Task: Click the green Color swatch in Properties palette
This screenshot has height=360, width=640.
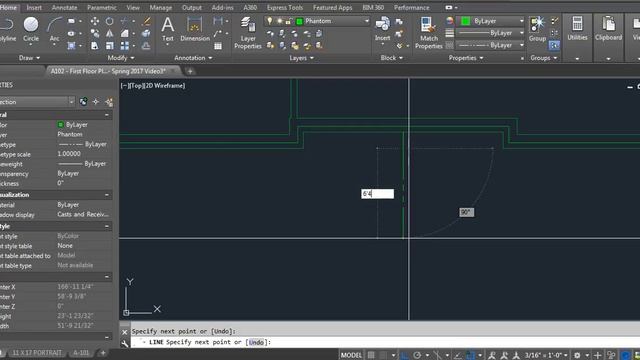Action: pos(60,124)
